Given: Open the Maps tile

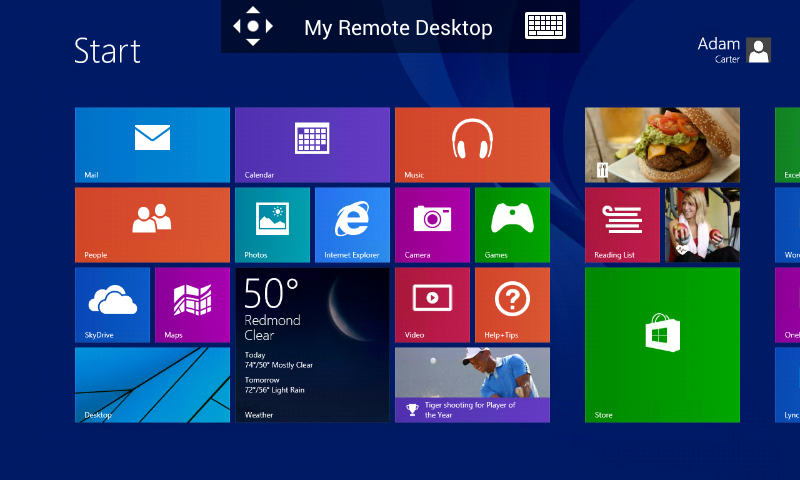Looking at the screenshot, I should (192, 305).
